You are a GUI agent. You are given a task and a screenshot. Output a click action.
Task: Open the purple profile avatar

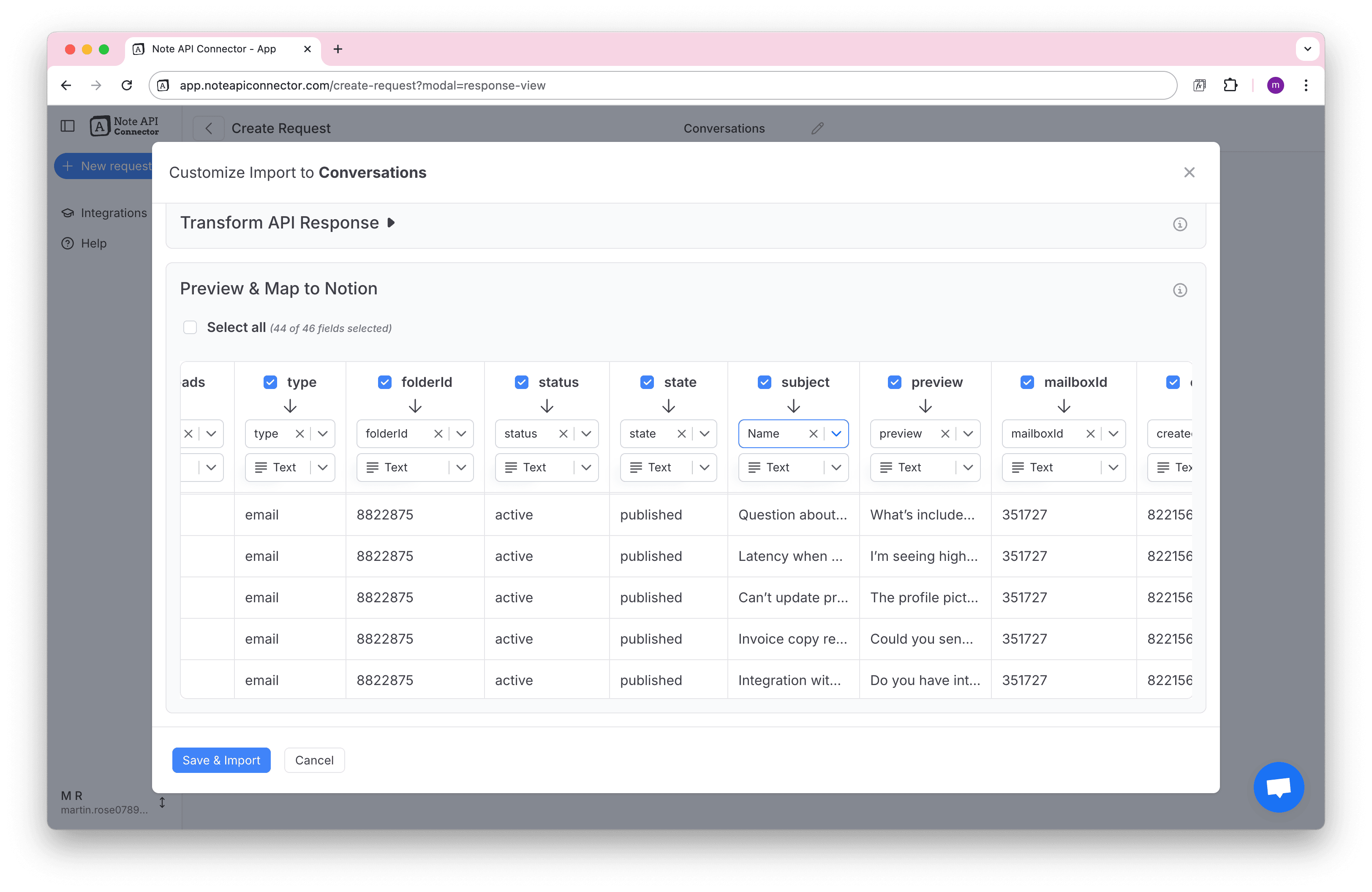coord(1275,85)
